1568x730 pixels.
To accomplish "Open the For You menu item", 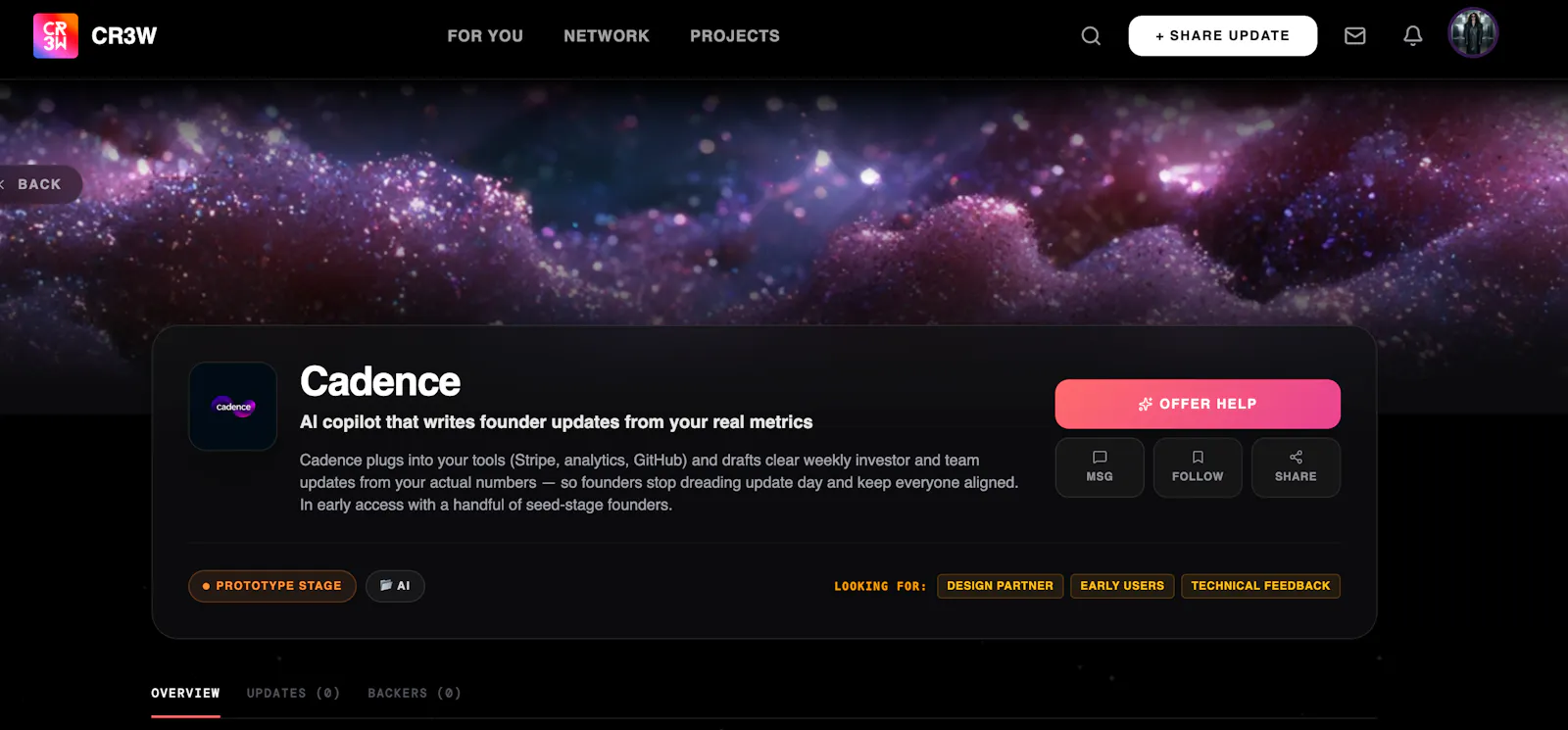I will point(485,36).
